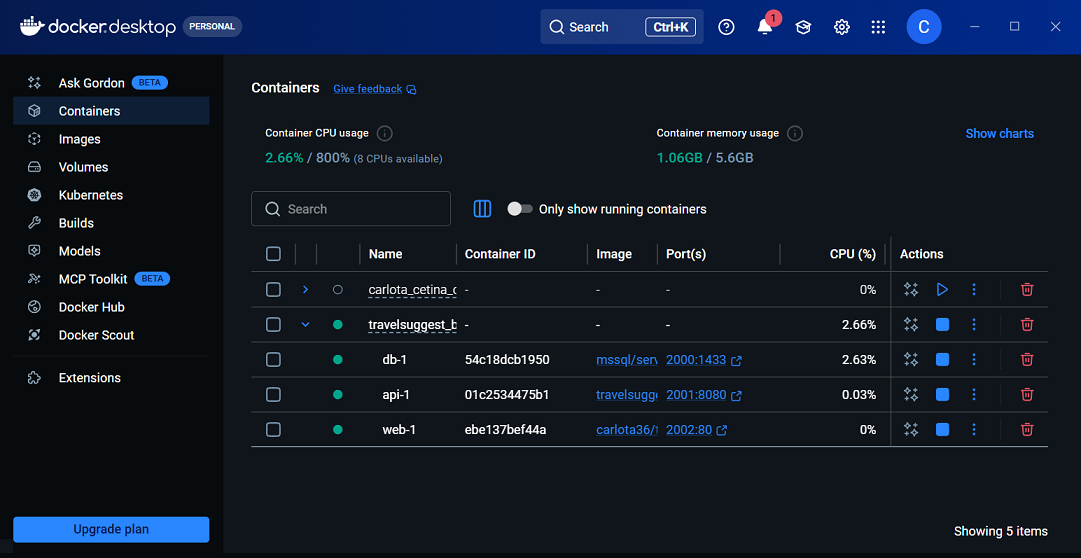Viewport: 1081px width, 558px height.
Task: Collapse the travelsuggest_b group chevron
Action: [x=305, y=324]
